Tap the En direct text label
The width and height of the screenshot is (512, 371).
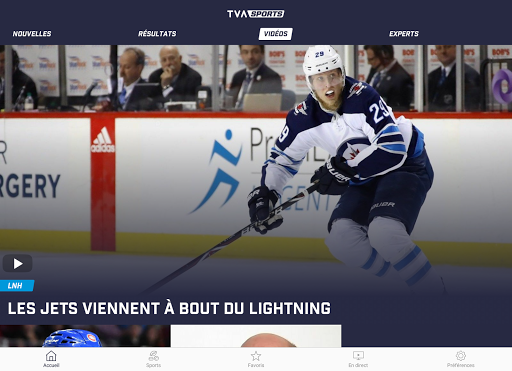(x=358, y=365)
